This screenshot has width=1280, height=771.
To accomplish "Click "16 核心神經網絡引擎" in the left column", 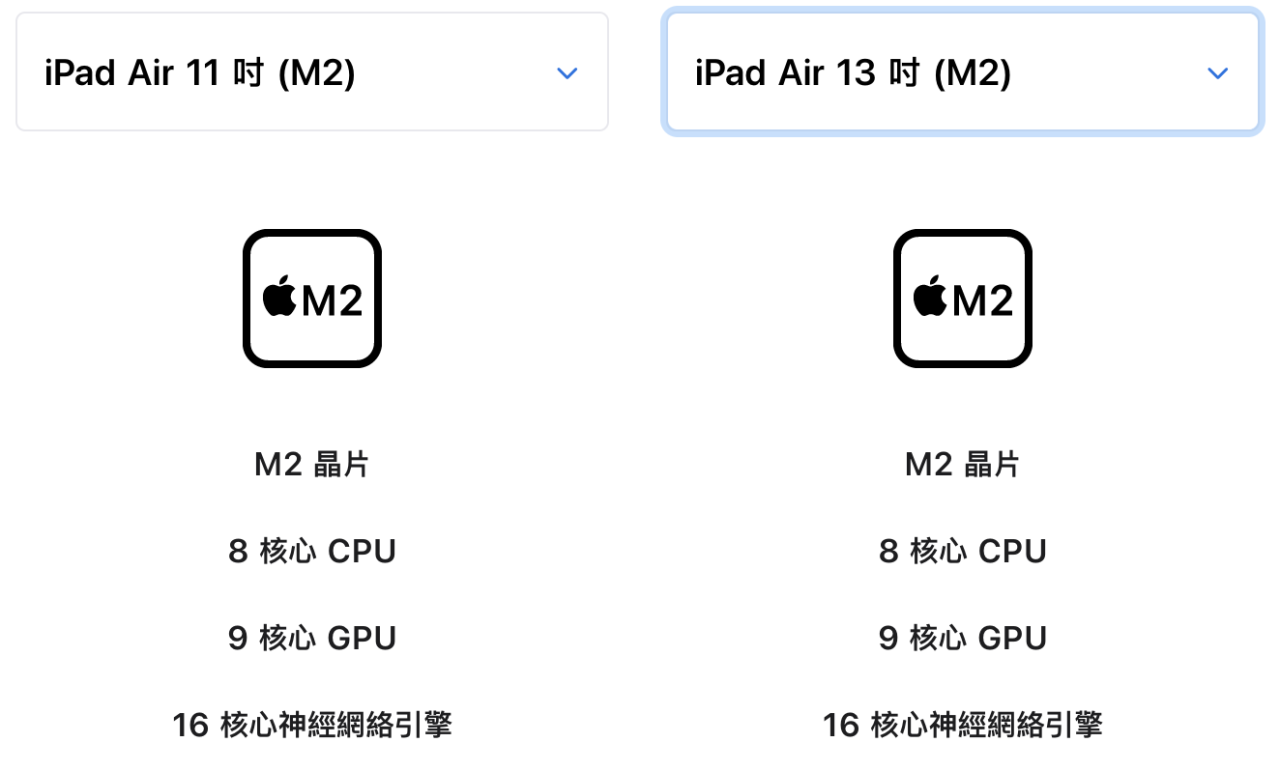I will click(312, 725).
